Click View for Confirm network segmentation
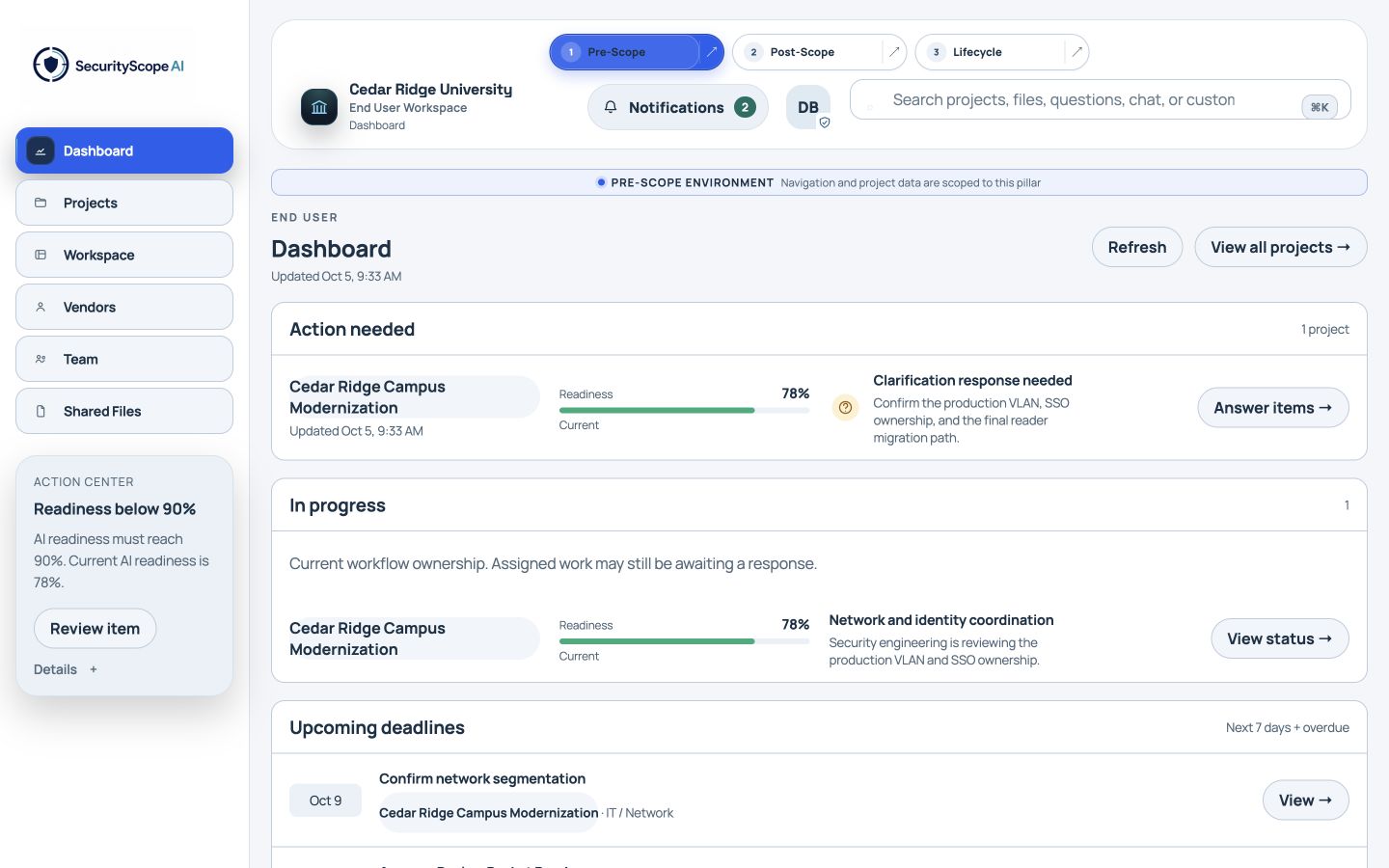 coord(1305,800)
